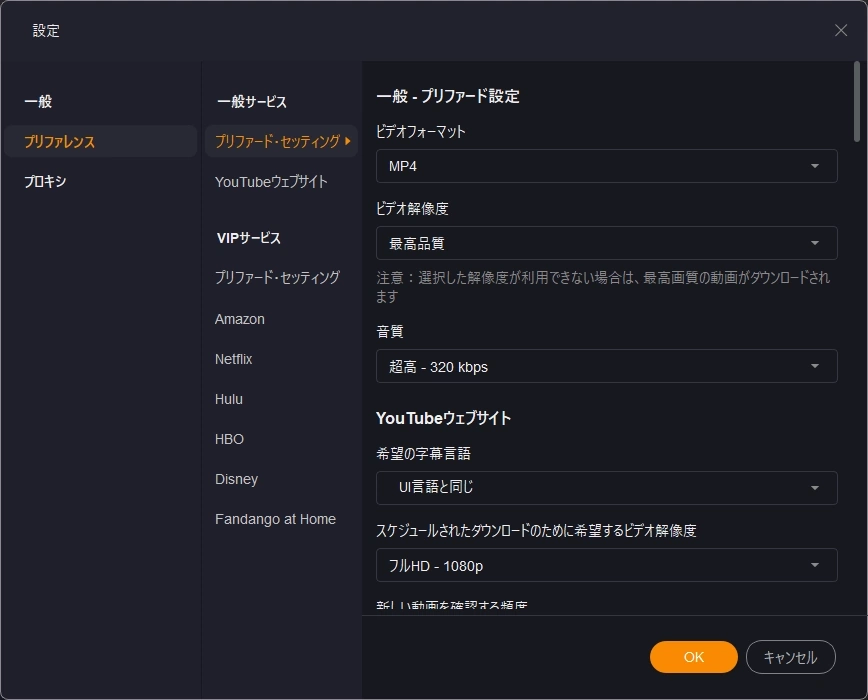The height and width of the screenshot is (700, 868).
Task: Select プリファード・セッティング under VIPサービス
Action: (277, 278)
